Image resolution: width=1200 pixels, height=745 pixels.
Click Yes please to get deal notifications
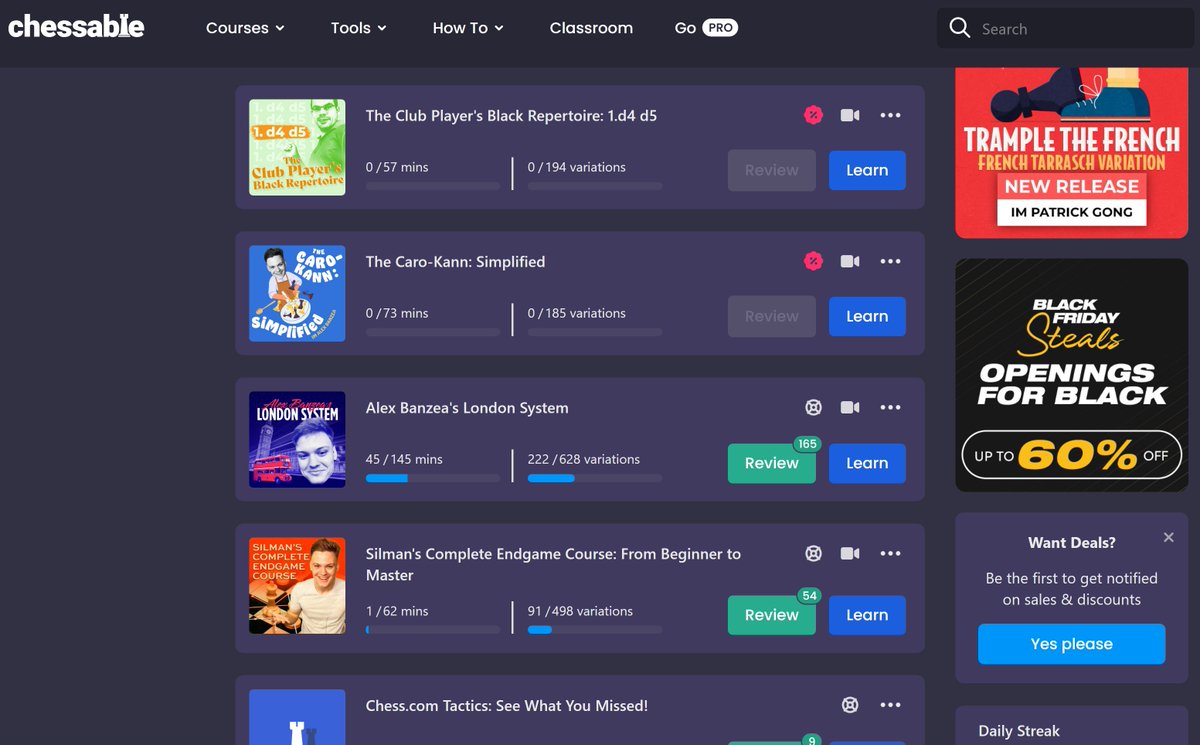click(1071, 644)
